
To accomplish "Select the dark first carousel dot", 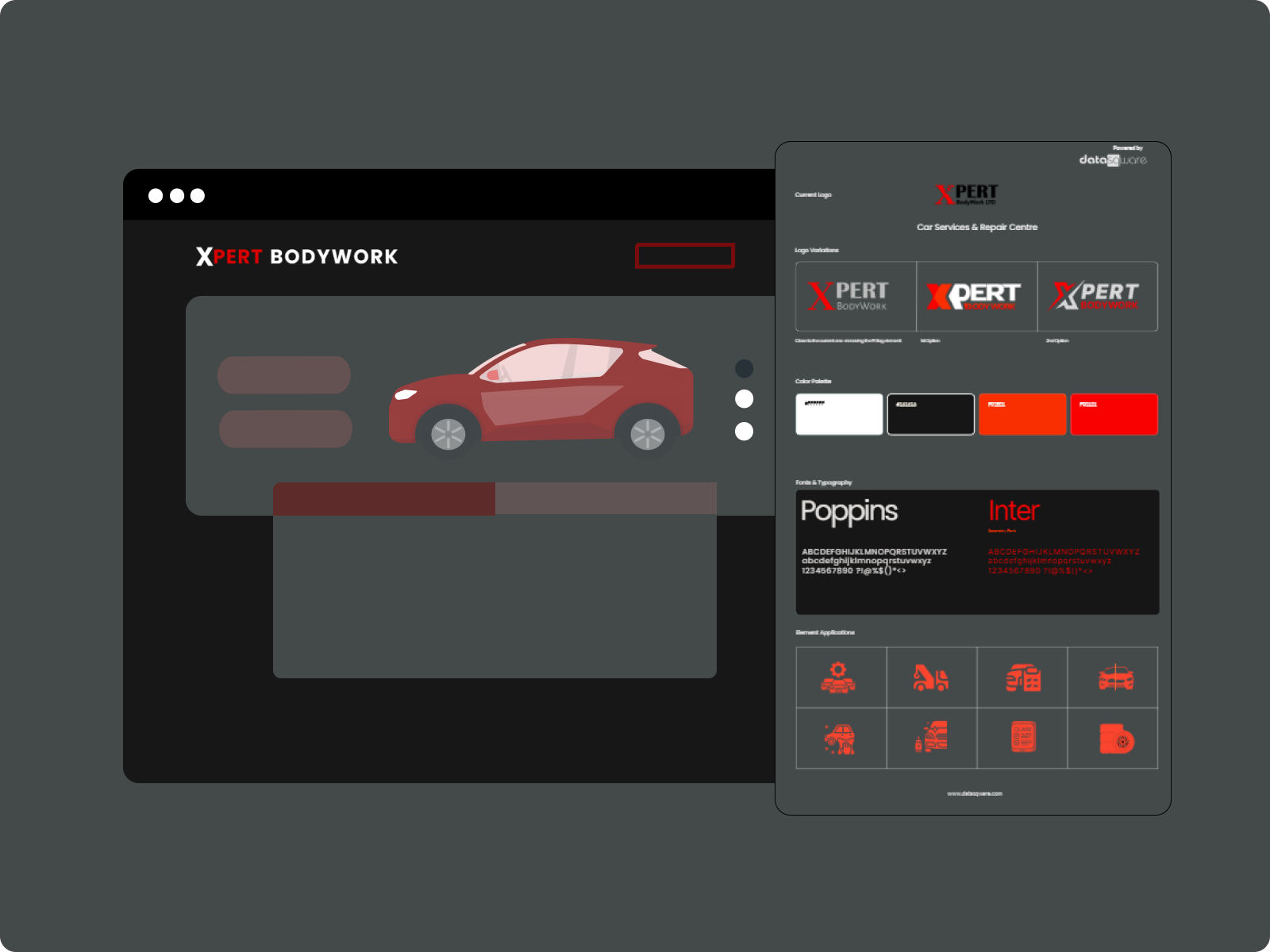I will pos(744,368).
